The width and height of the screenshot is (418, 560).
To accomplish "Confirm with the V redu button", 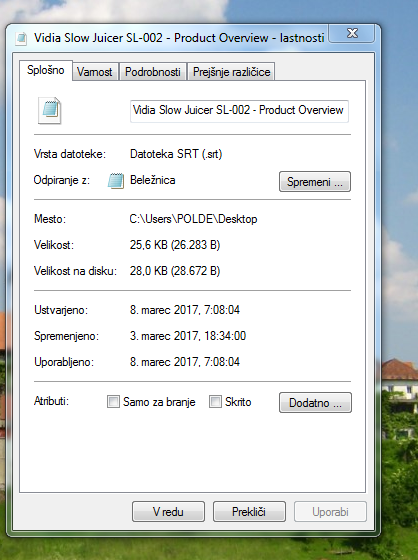I will click(168, 511).
